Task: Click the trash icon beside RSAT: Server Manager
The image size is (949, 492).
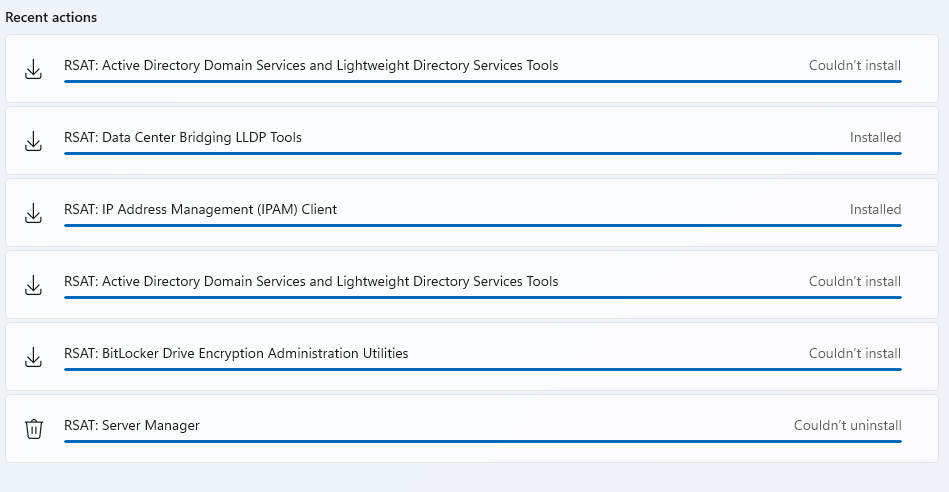Action: coord(33,429)
